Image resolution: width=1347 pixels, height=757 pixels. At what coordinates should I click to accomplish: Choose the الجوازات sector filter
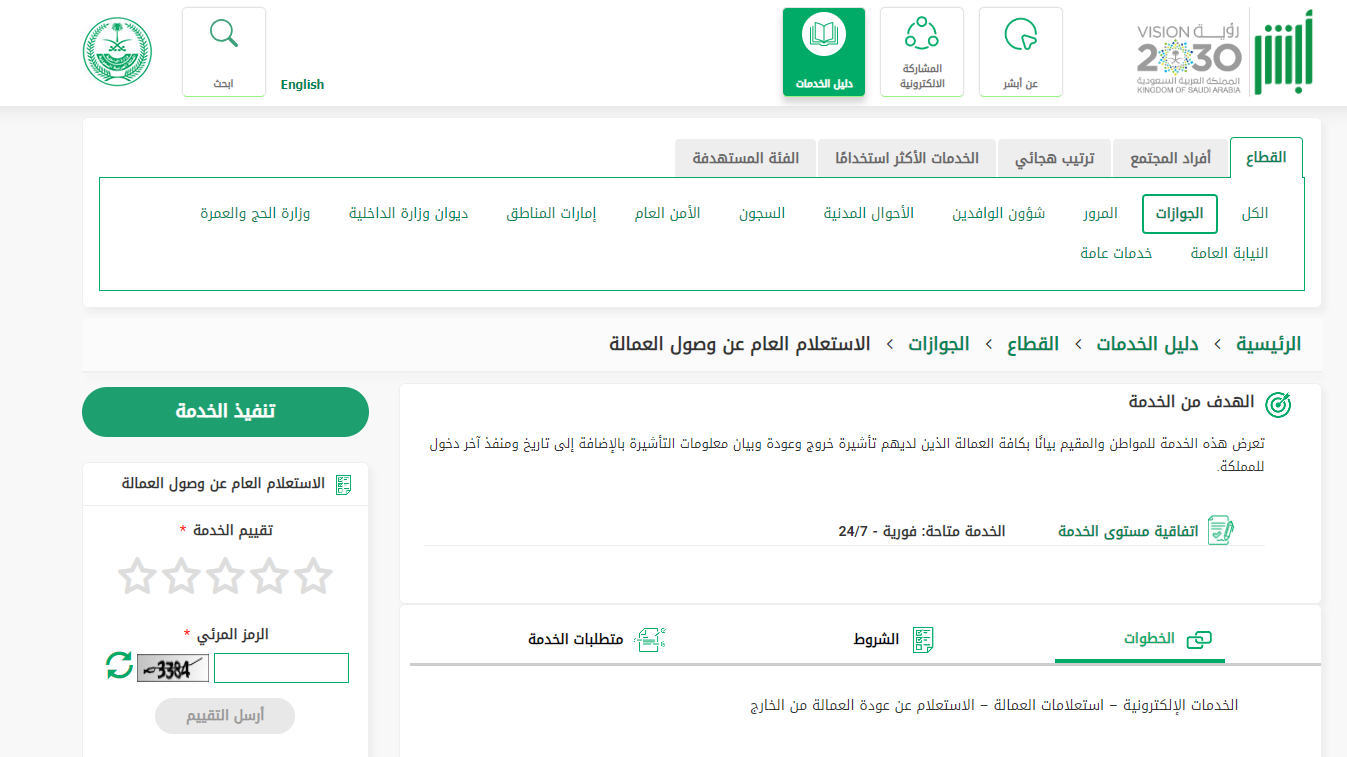pyautogui.click(x=1180, y=214)
